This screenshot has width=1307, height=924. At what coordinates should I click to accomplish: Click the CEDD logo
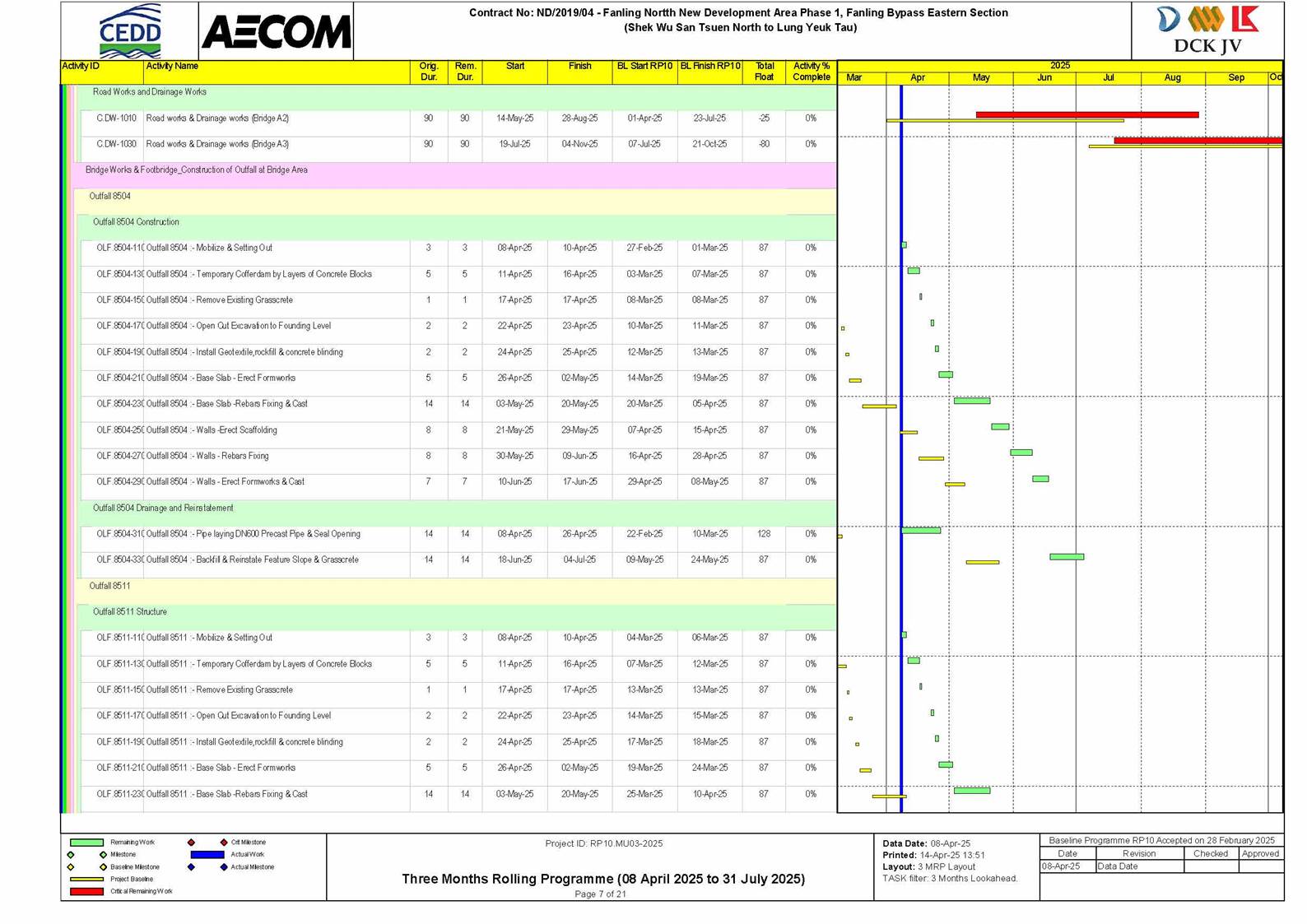130,31
